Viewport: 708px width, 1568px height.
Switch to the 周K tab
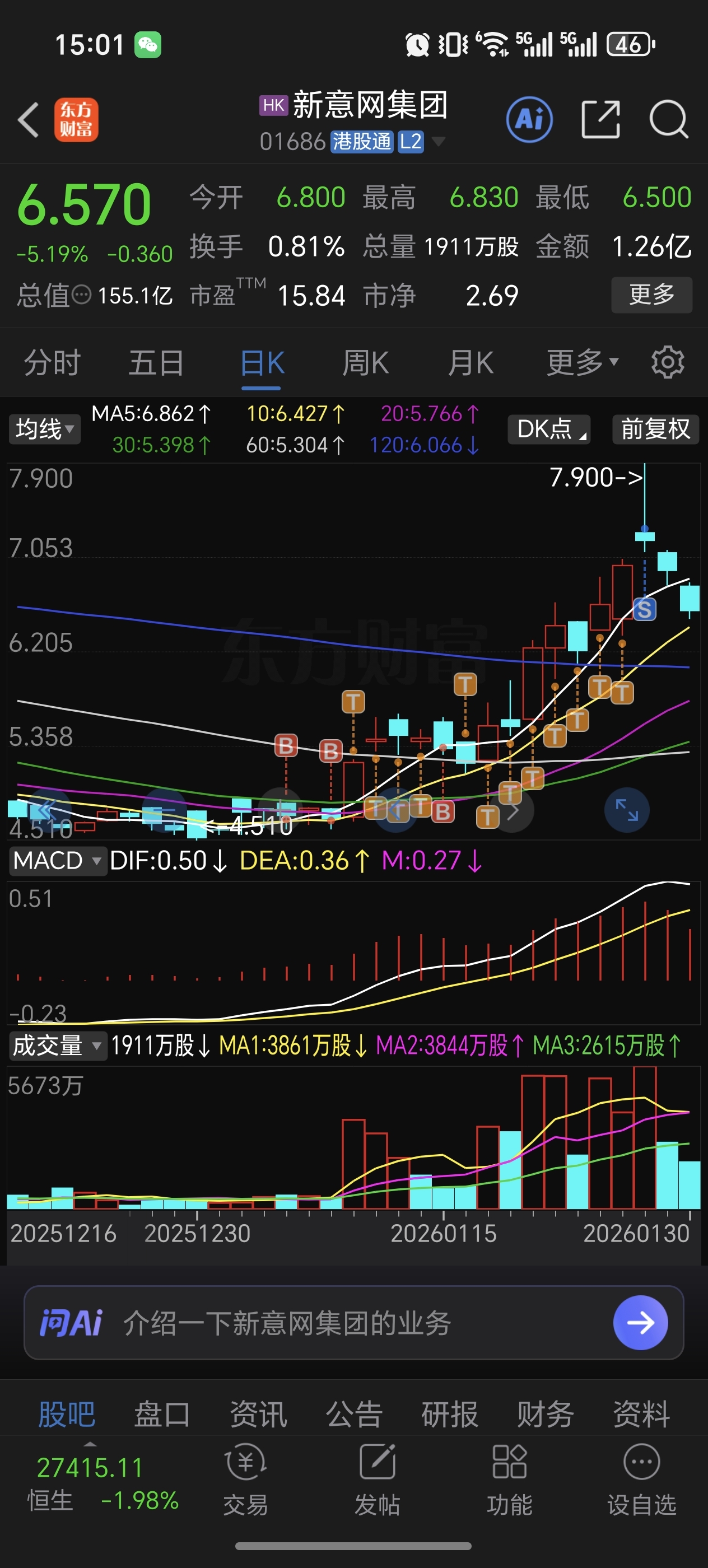(365, 363)
